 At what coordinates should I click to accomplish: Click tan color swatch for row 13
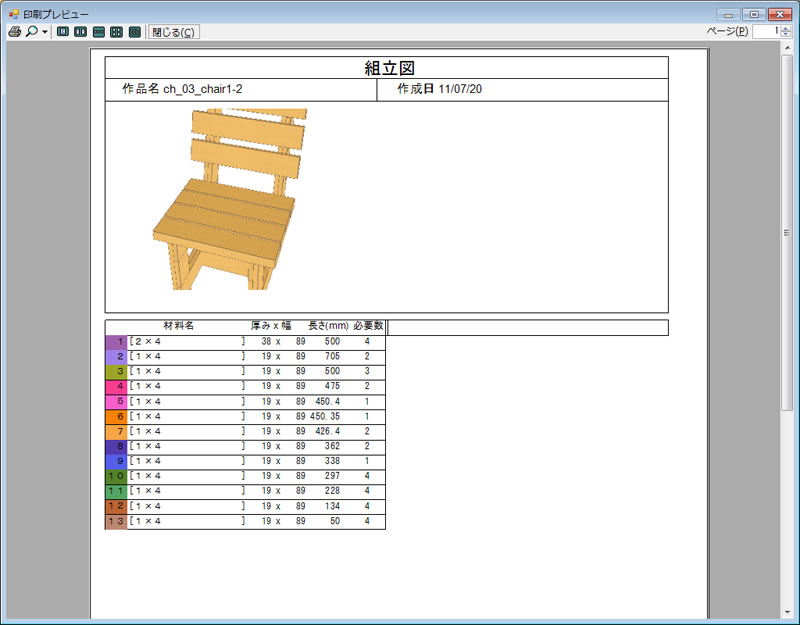[x=116, y=521]
